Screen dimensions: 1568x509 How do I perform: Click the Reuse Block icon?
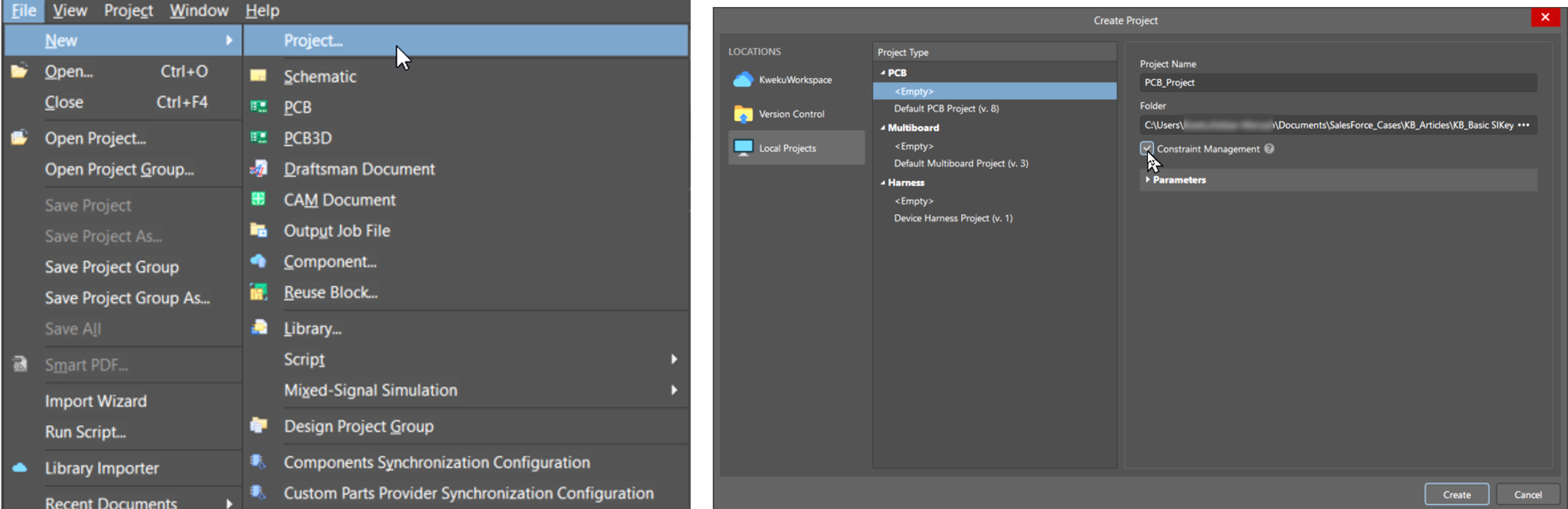click(x=258, y=292)
